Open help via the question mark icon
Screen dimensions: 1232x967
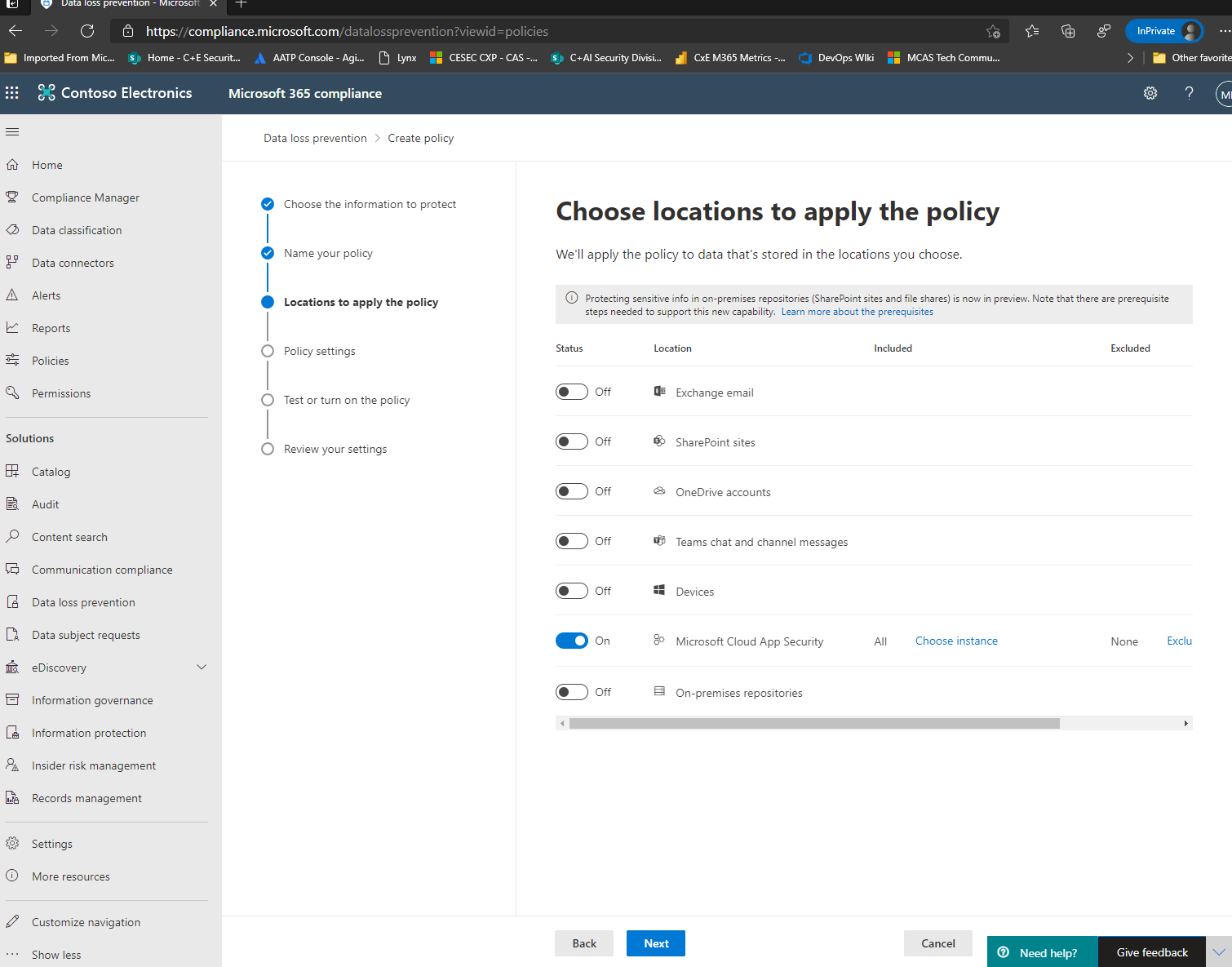point(1189,93)
